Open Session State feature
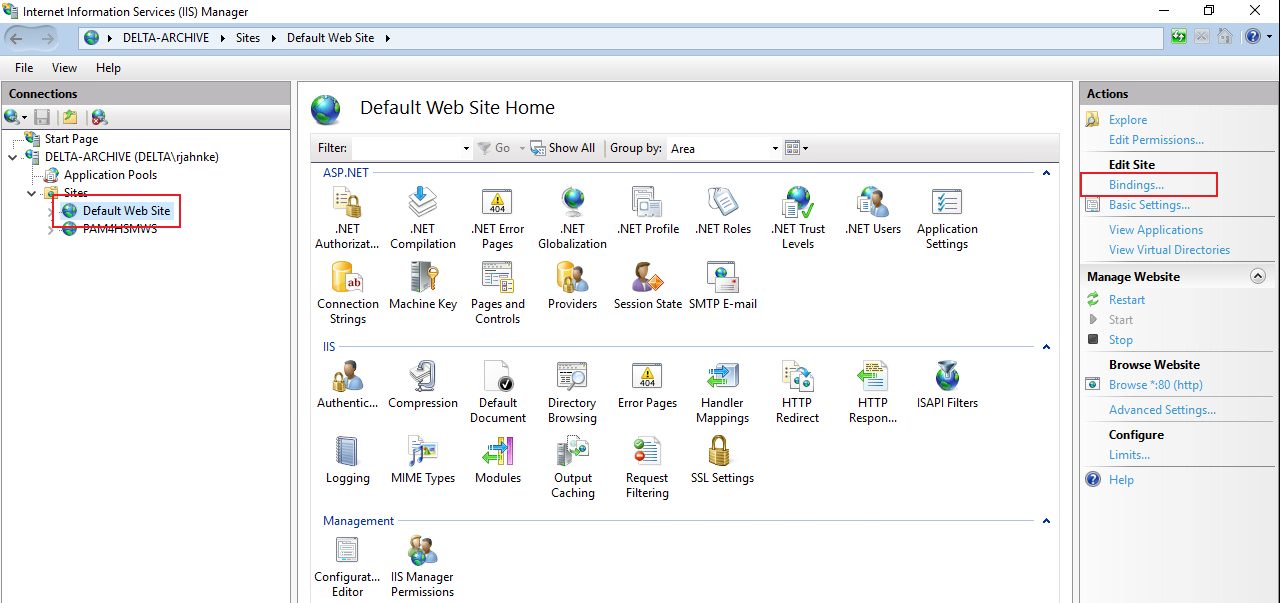 [648, 286]
